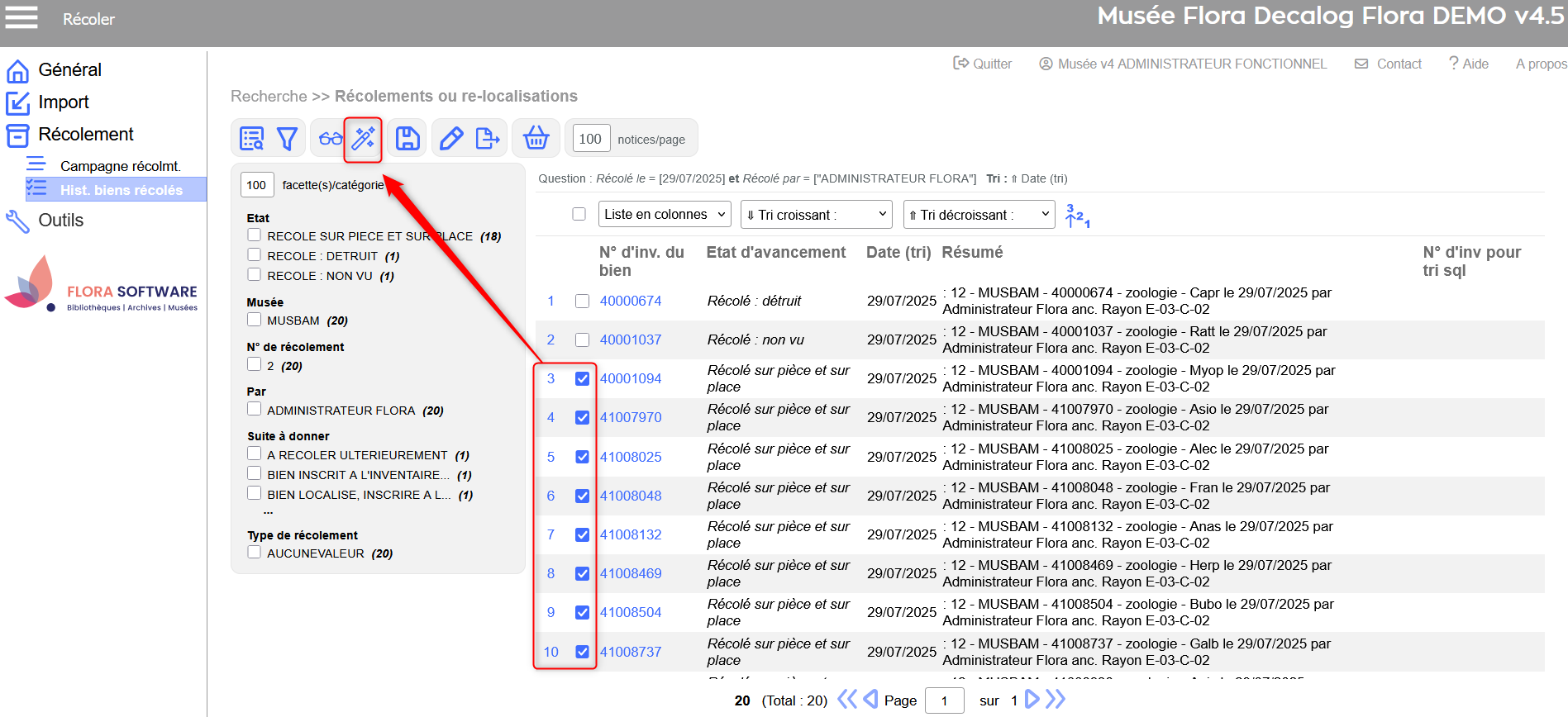Enable the RECOLE : DETRUIT facet checkbox
The image size is (1568, 717).
pos(255,255)
